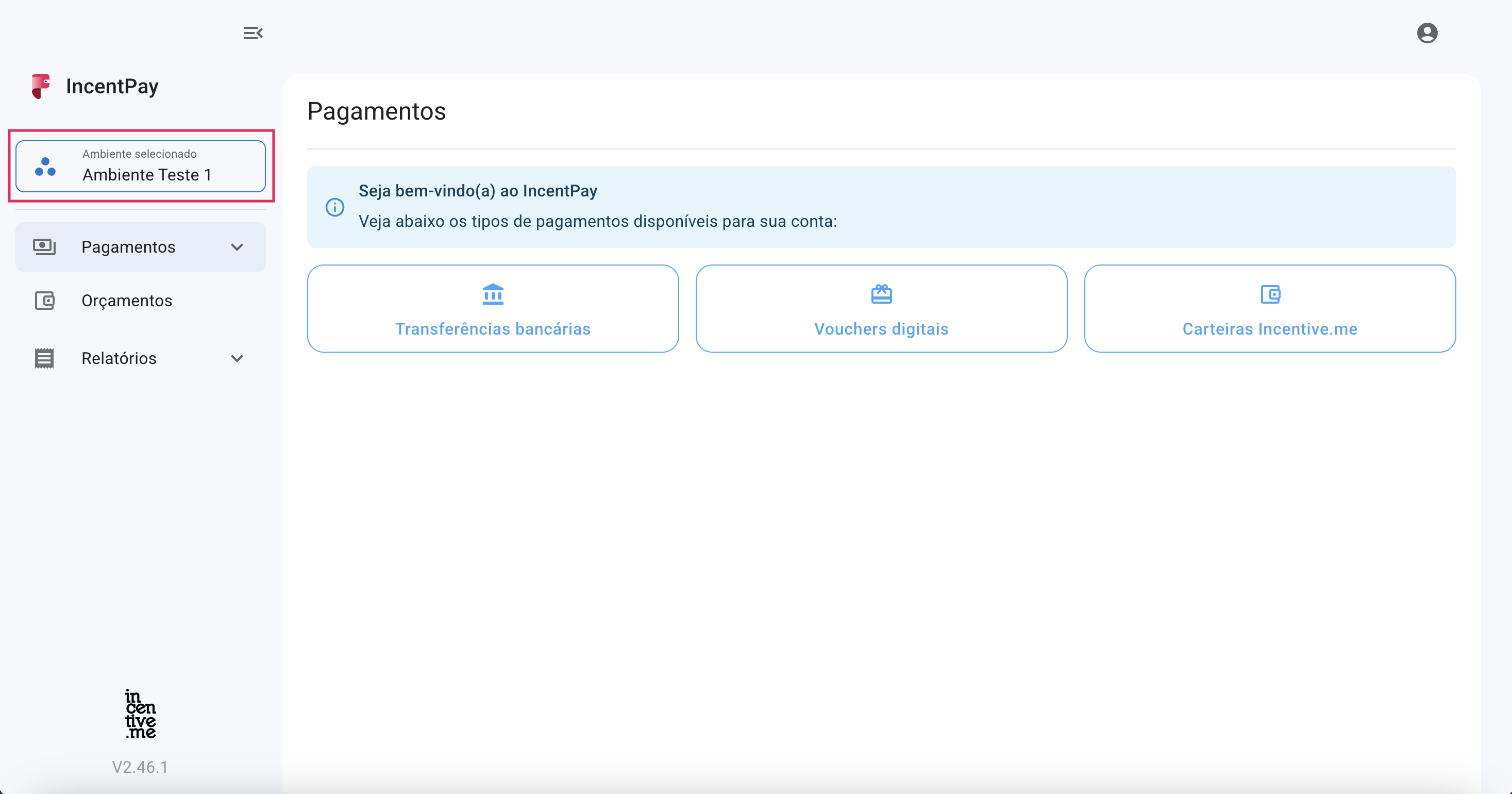Go to Orçamentos in the sidebar
This screenshot has width=1512, height=794.
pos(141,301)
